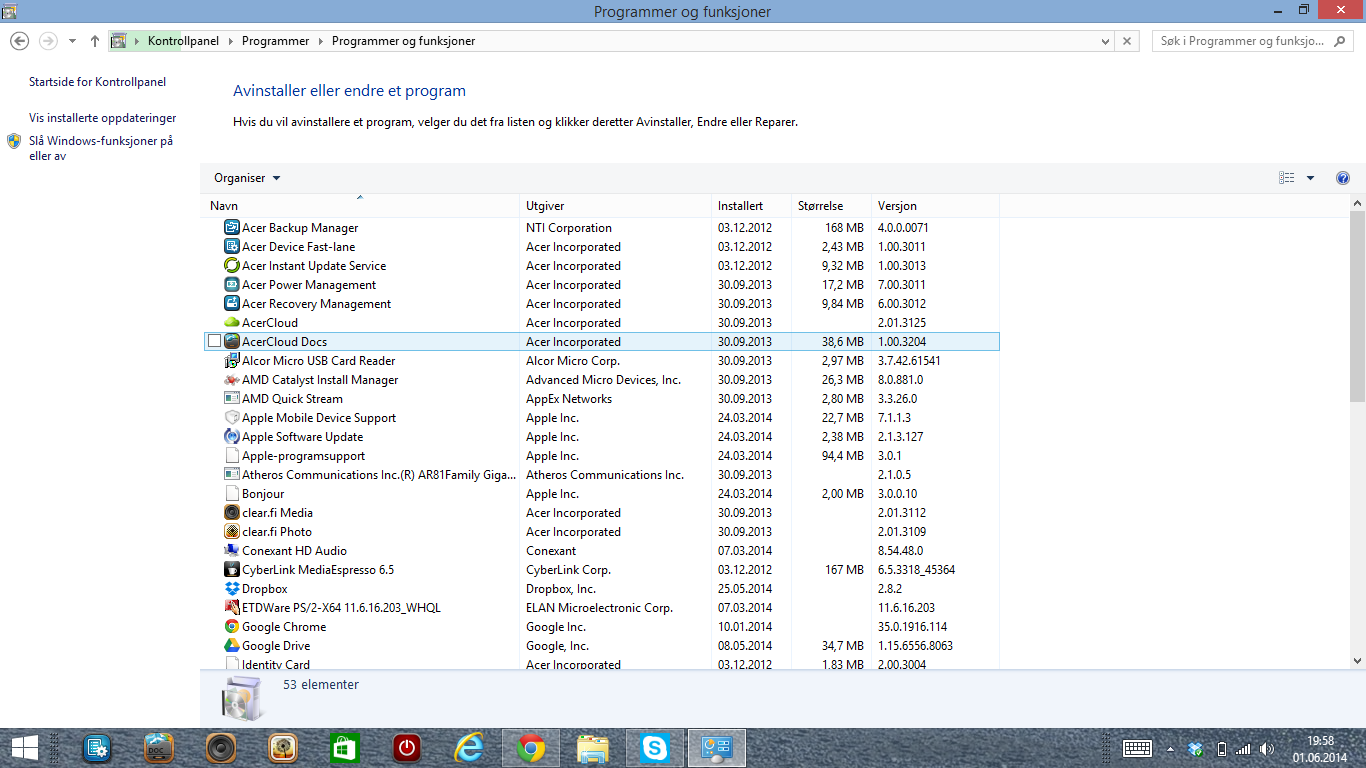
Task: Sort list by Versjon column
Action: (935, 206)
